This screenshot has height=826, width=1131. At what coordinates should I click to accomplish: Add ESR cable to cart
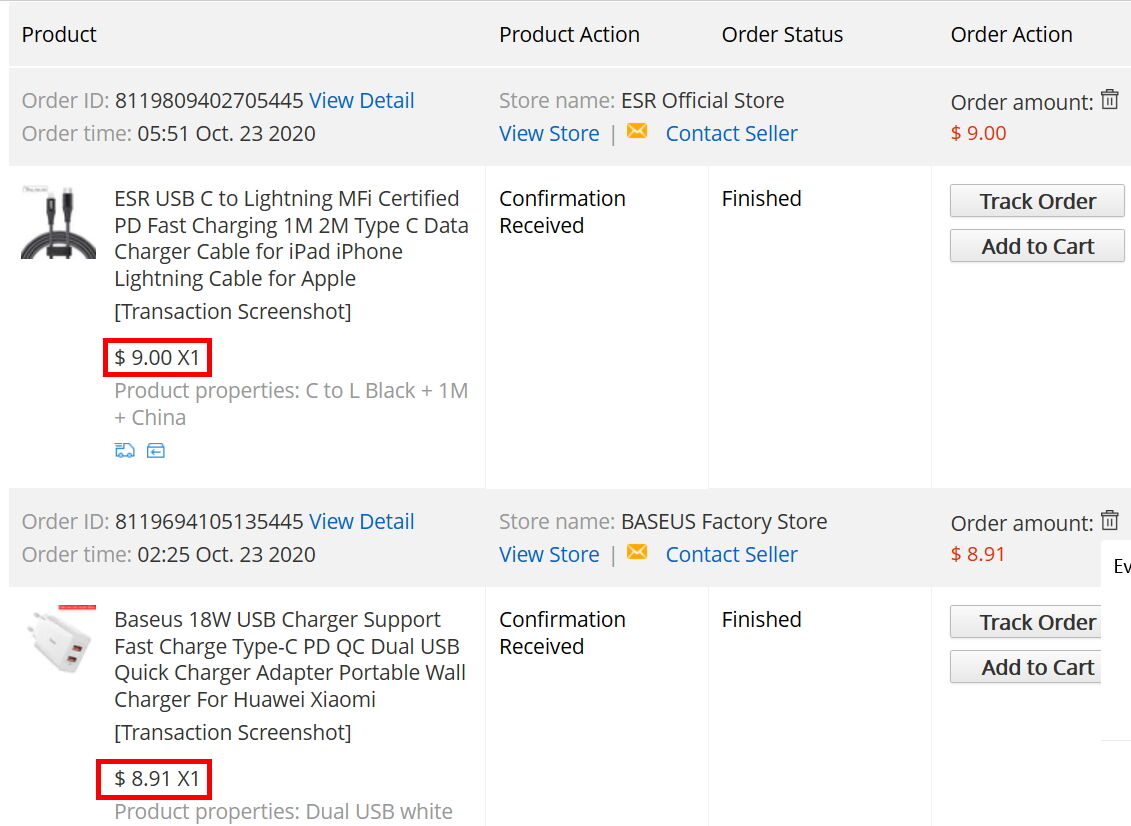pos(1037,246)
